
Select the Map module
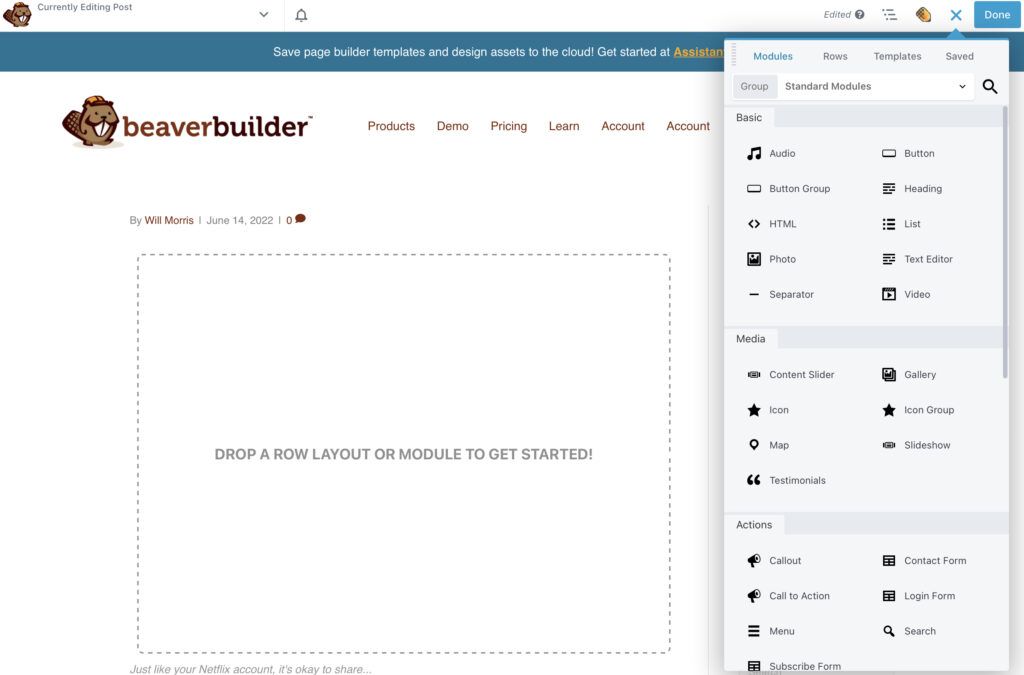tap(780, 444)
